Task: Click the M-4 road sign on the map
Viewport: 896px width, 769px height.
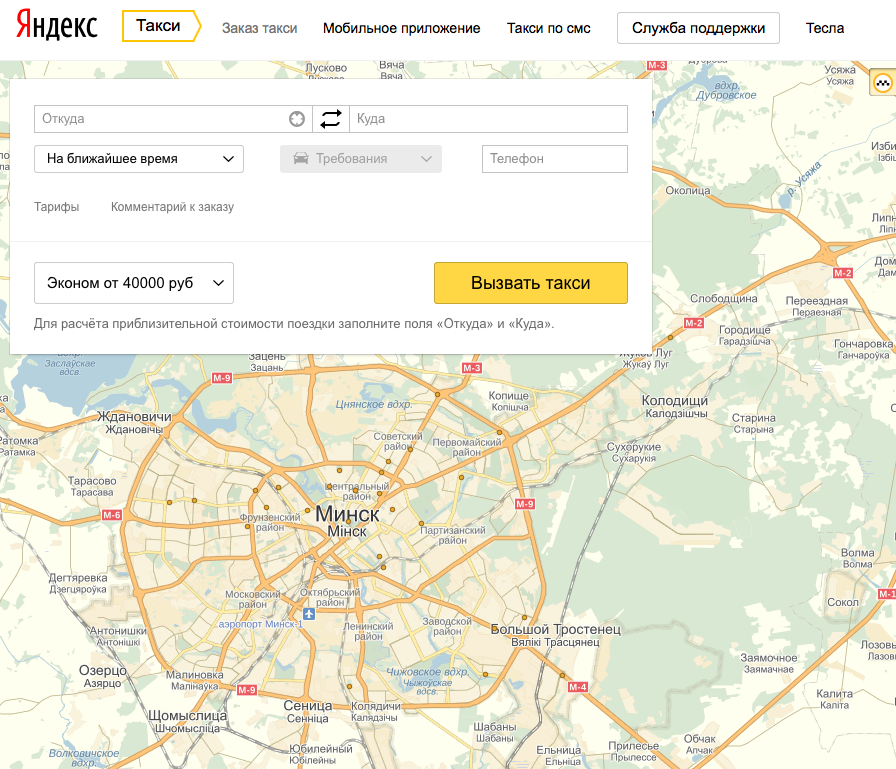Action: coord(577,686)
